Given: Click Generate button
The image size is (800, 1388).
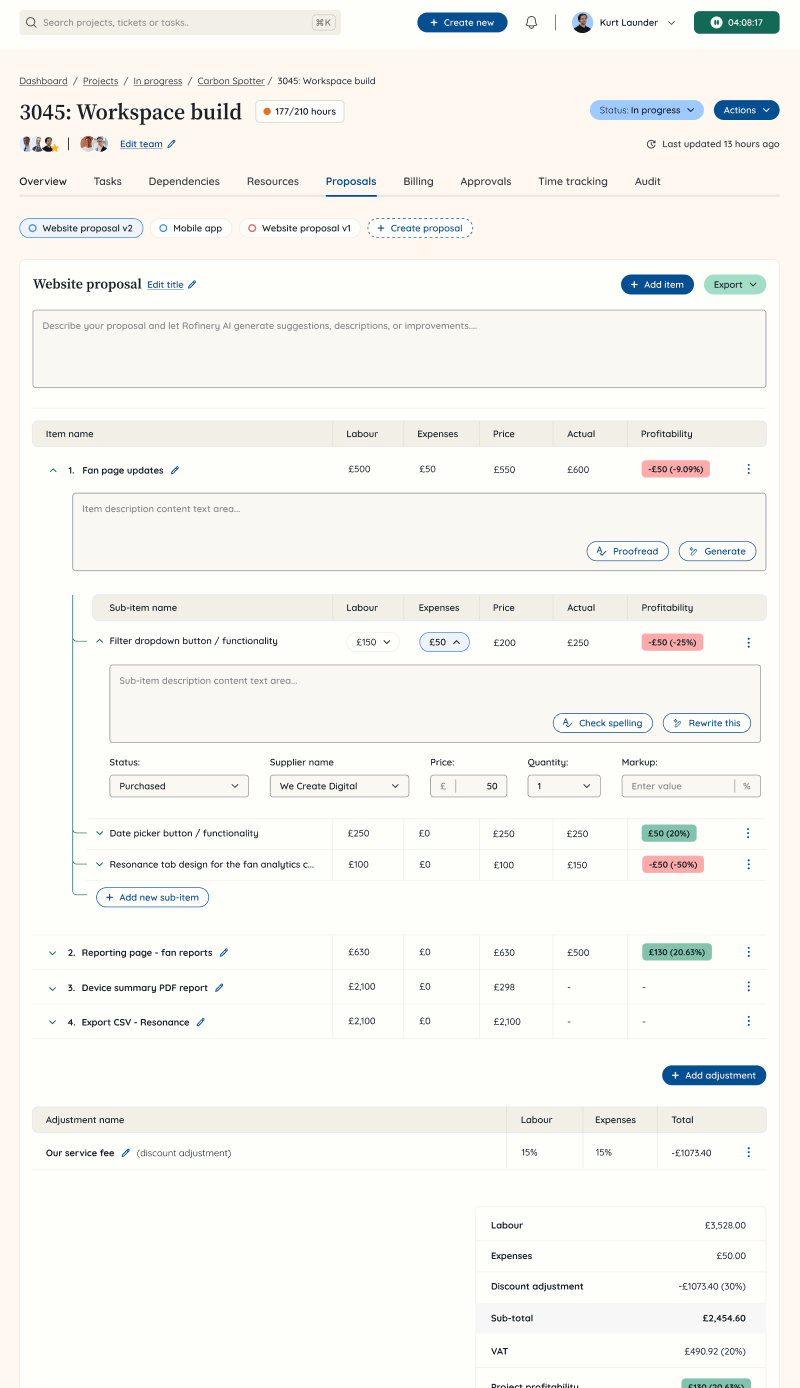Looking at the screenshot, I should [718, 551].
